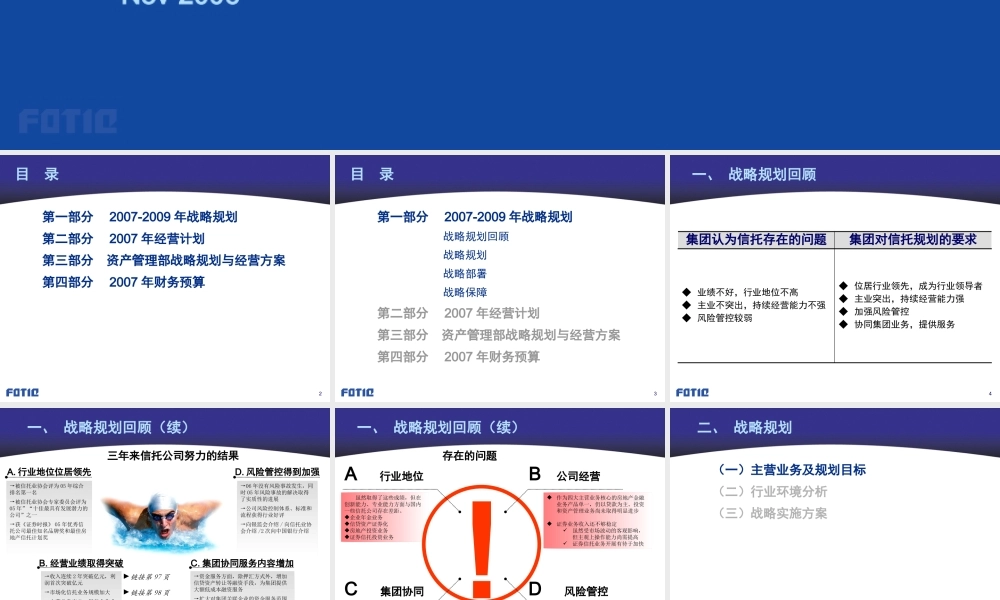The height and width of the screenshot is (600, 1000).
Task: Click the B 公司经营 label
Action: [x=564, y=475]
